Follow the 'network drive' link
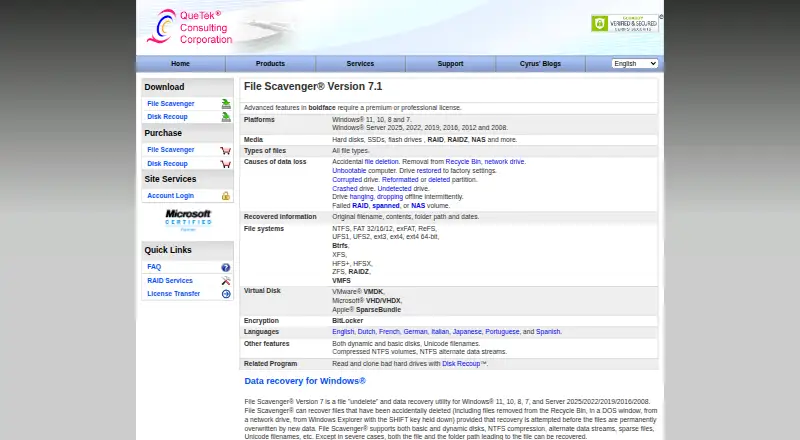This screenshot has height=440, width=800. (504, 162)
